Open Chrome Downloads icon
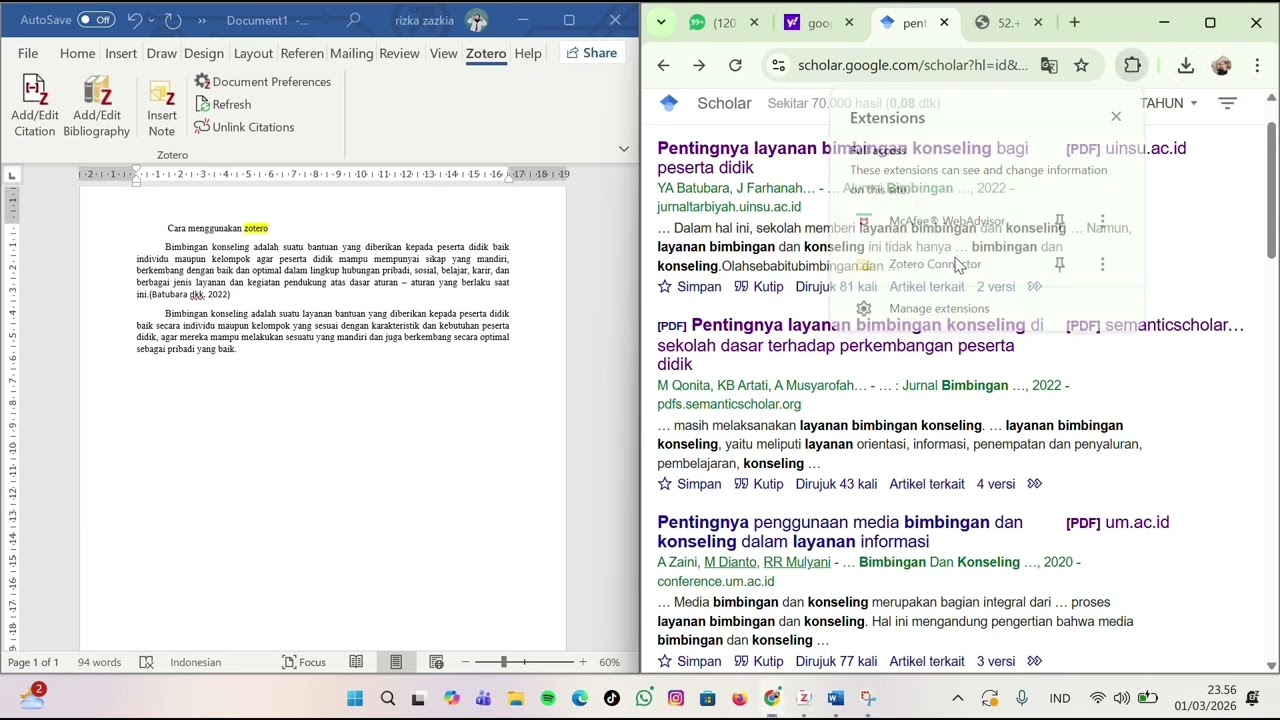This screenshot has width=1280, height=720. pos(1186,65)
